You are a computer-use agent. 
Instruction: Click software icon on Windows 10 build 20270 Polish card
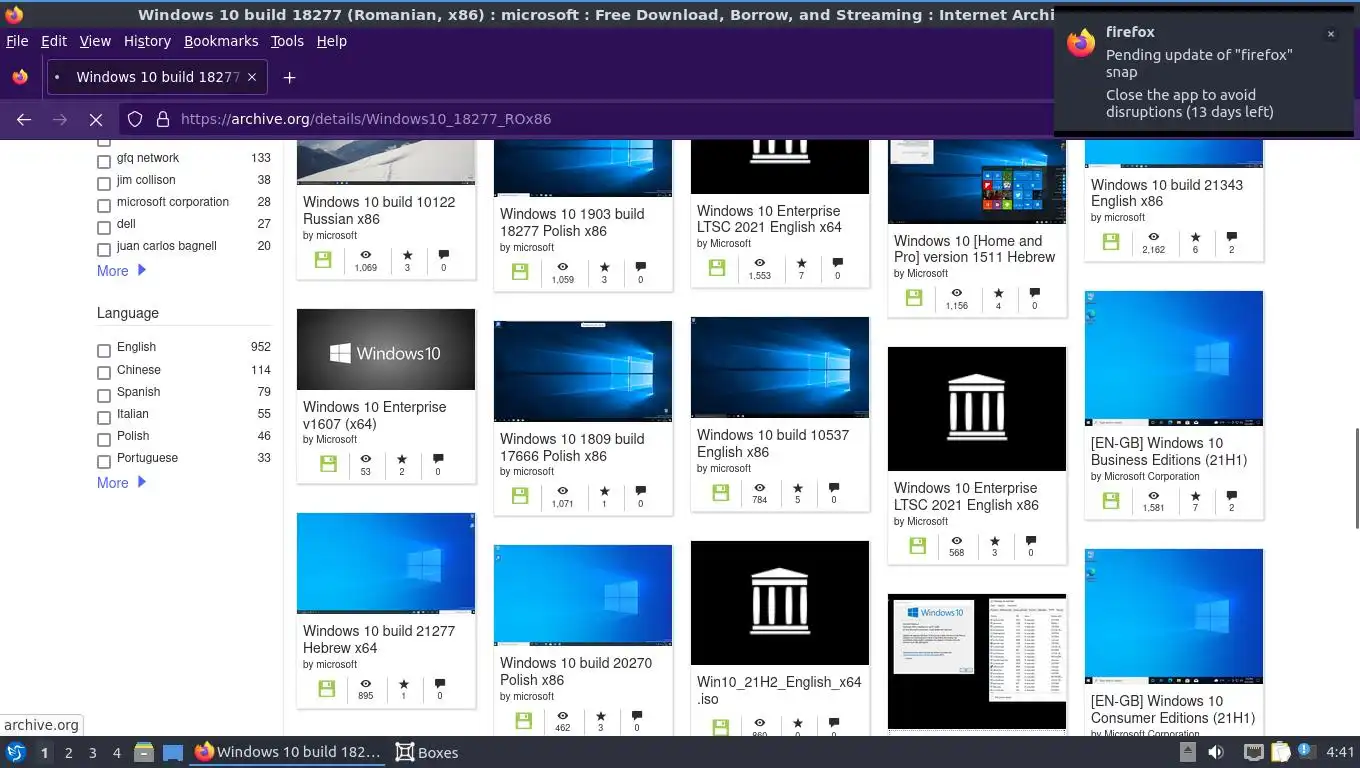coord(522,720)
